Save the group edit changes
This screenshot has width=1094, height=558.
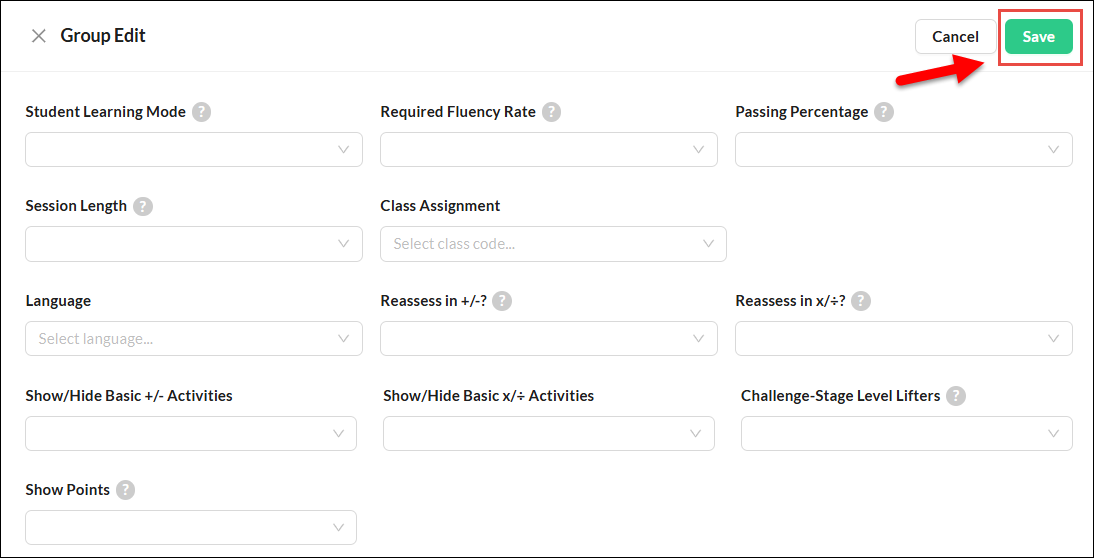(1038, 37)
